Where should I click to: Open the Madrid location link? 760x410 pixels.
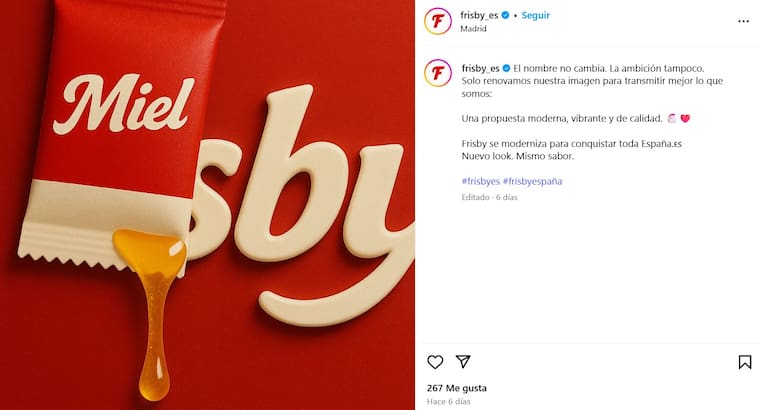[x=473, y=29]
